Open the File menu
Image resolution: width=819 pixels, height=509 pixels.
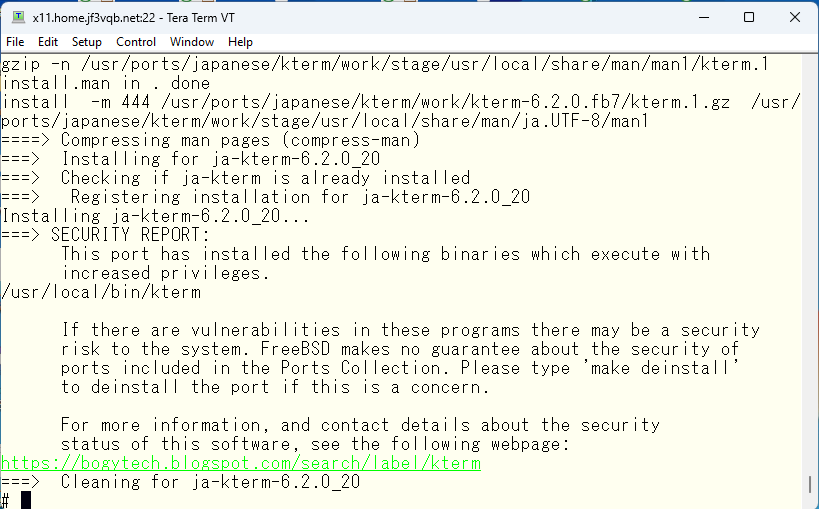point(15,42)
